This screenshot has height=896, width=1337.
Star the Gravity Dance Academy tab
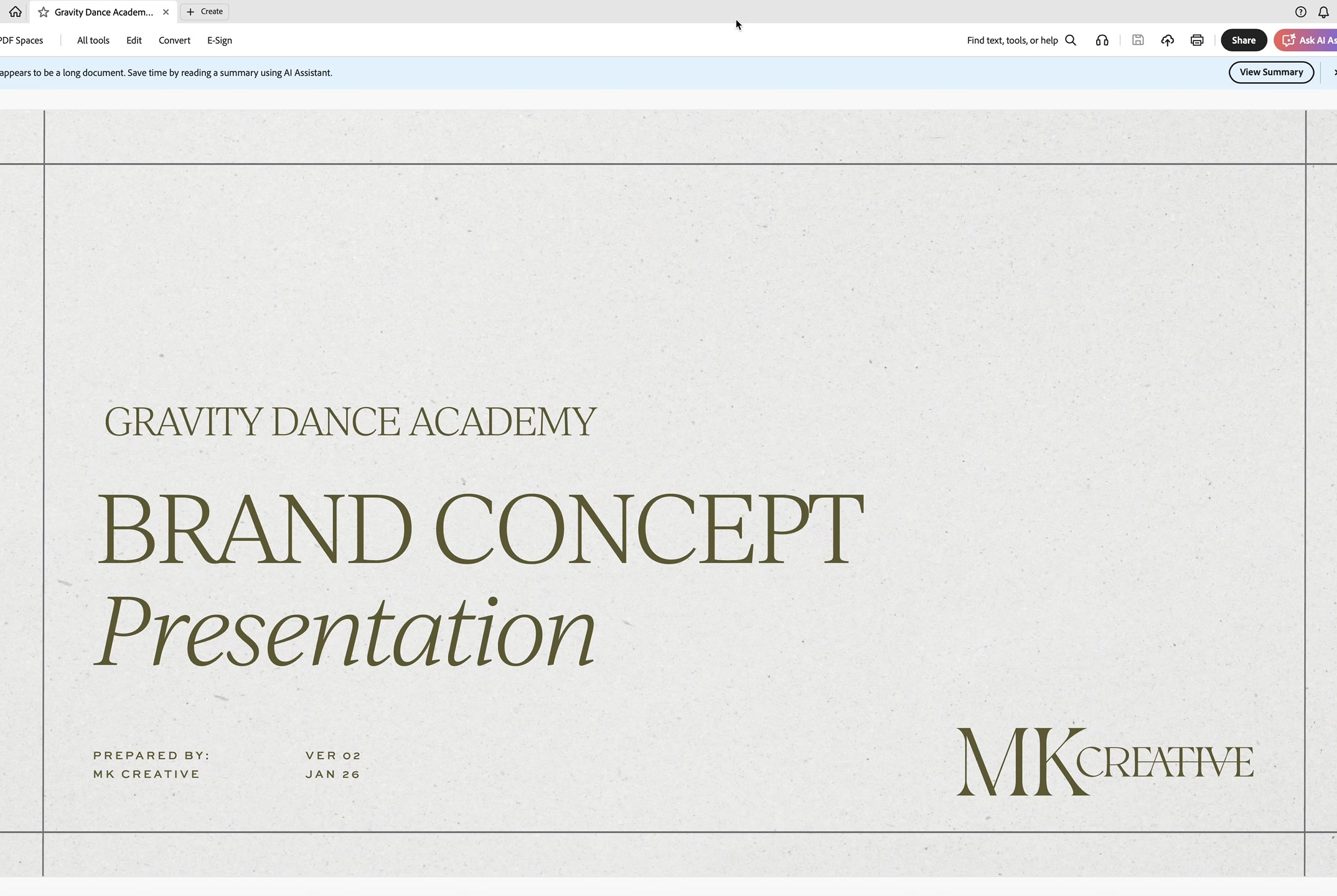pyautogui.click(x=44, y=12)
